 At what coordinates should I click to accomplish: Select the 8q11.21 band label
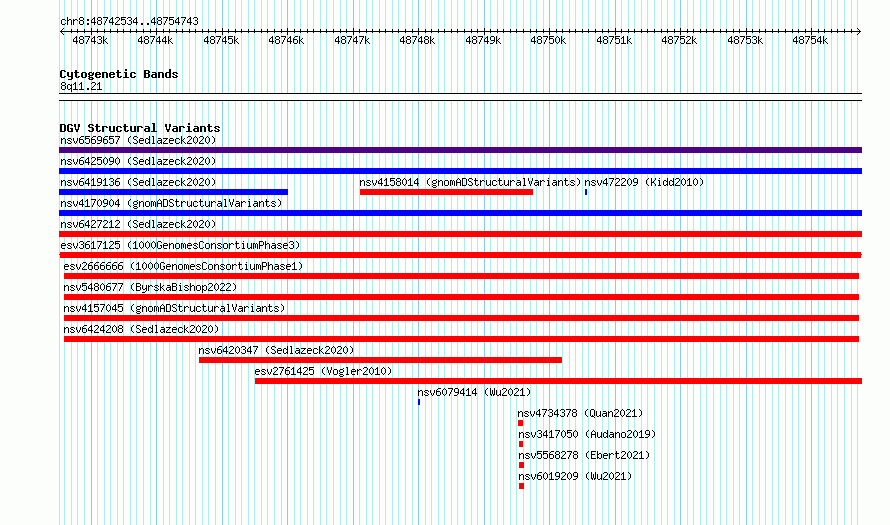tap(81, 86)
